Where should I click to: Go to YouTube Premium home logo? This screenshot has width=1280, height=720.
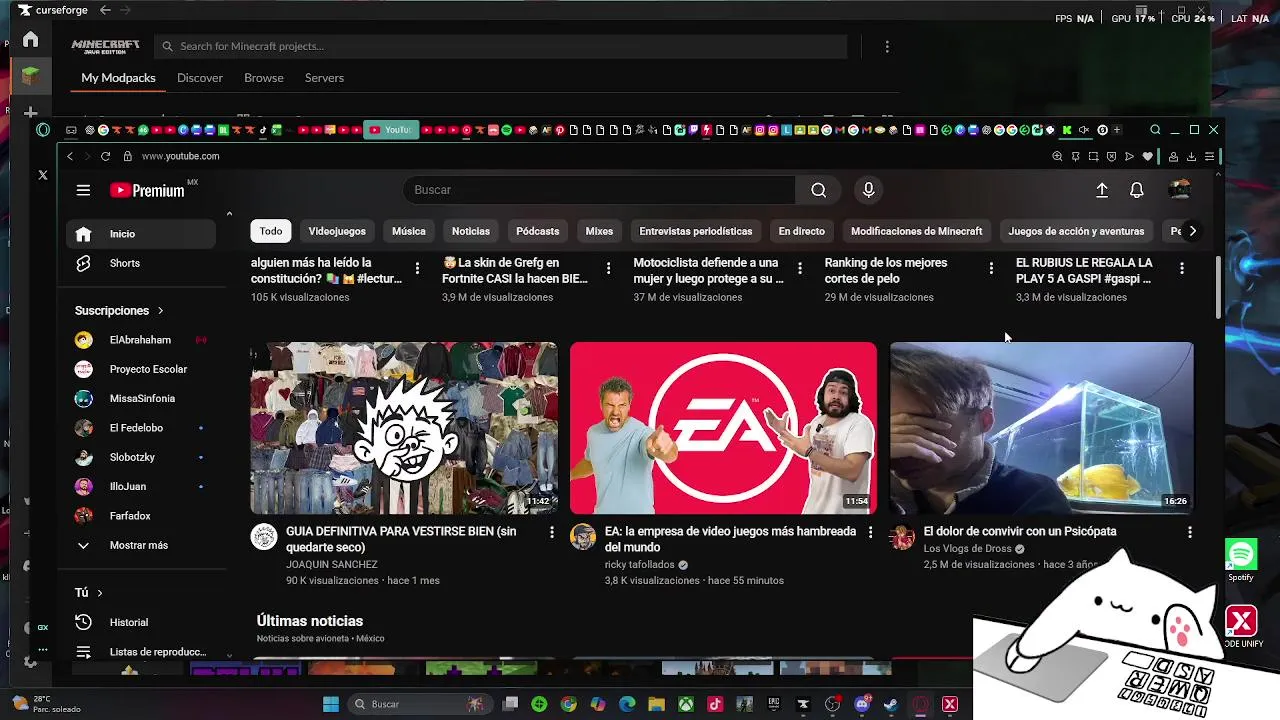click(147, 190)
